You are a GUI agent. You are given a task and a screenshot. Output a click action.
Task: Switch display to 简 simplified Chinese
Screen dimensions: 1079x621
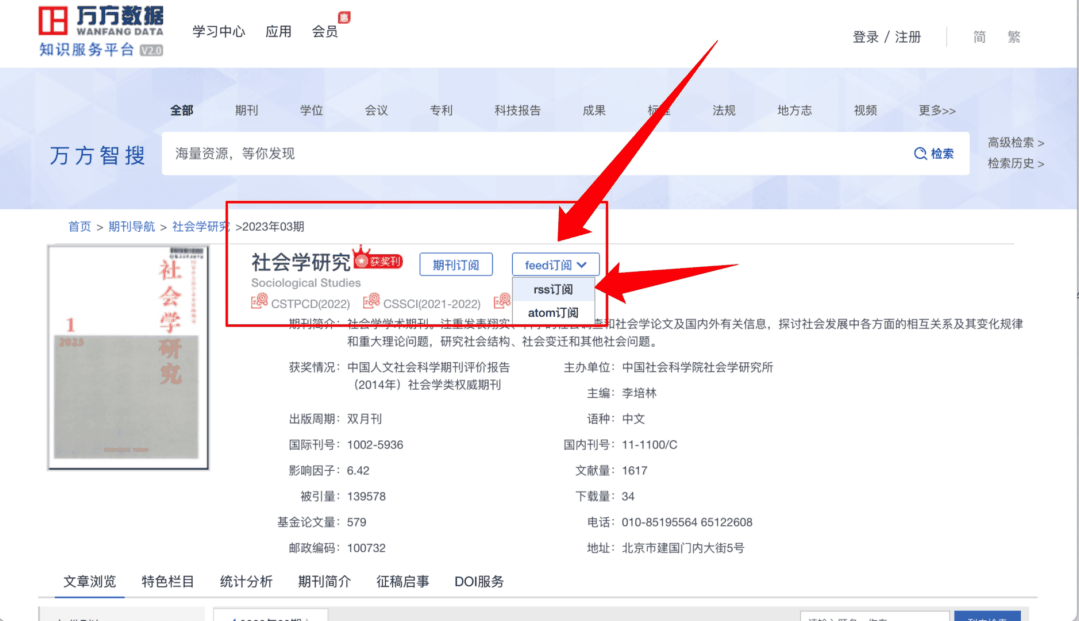click(x=979, y=36)
